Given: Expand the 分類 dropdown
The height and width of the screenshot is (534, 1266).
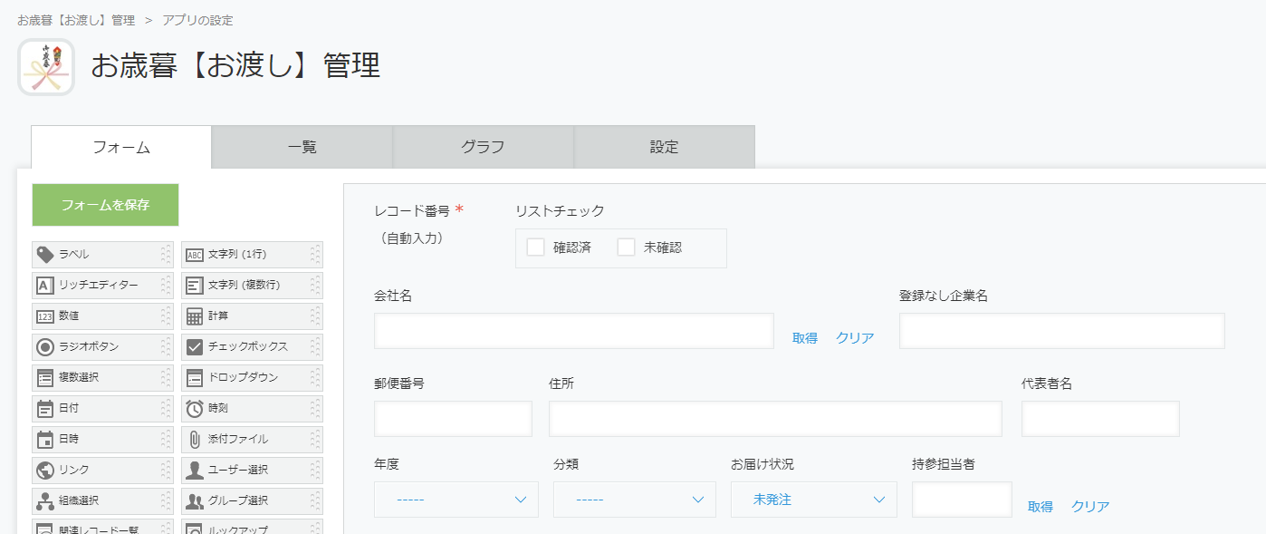Looking at the screenshot, I should point(634,500).
